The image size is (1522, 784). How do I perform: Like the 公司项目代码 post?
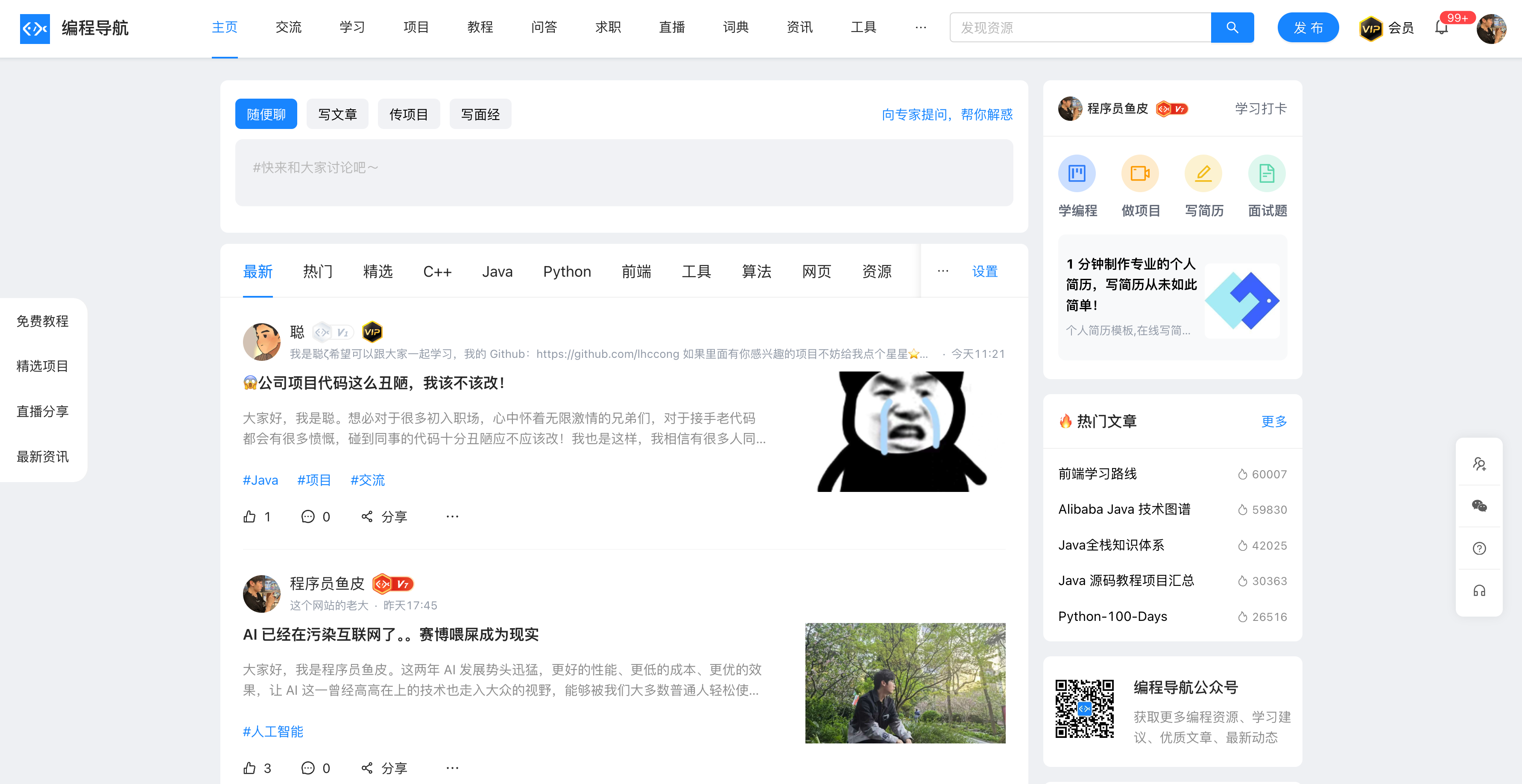click(250, 517)
